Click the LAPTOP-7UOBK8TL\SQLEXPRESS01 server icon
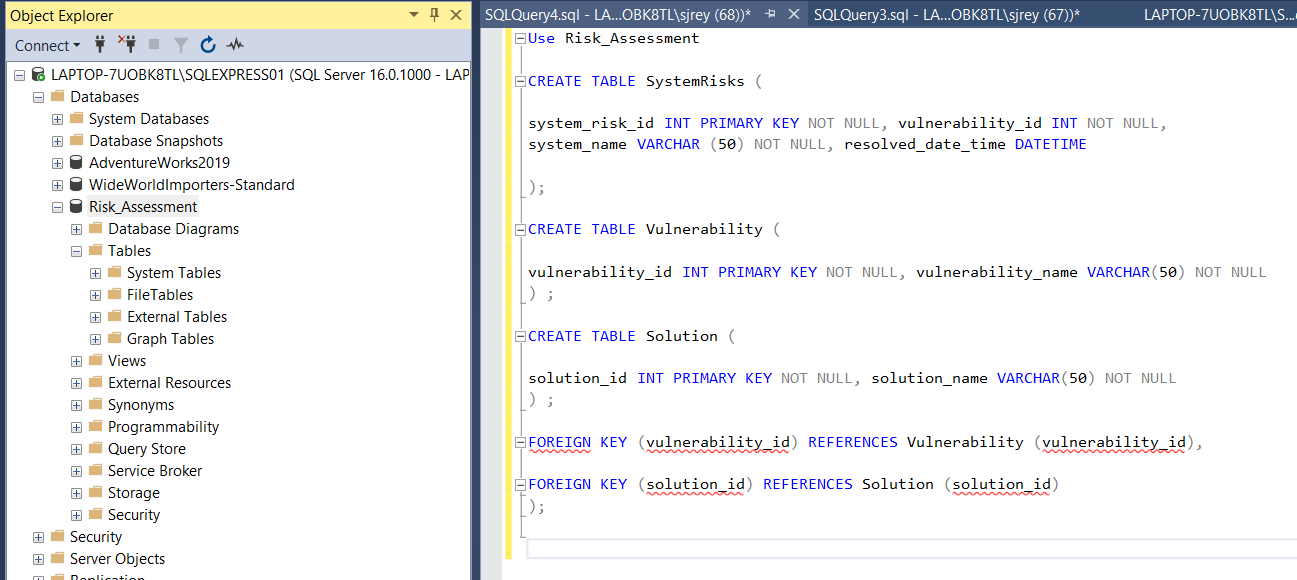Image resolution: width=1297 pixels, height=580 pixels. click(x=40, y=74)
